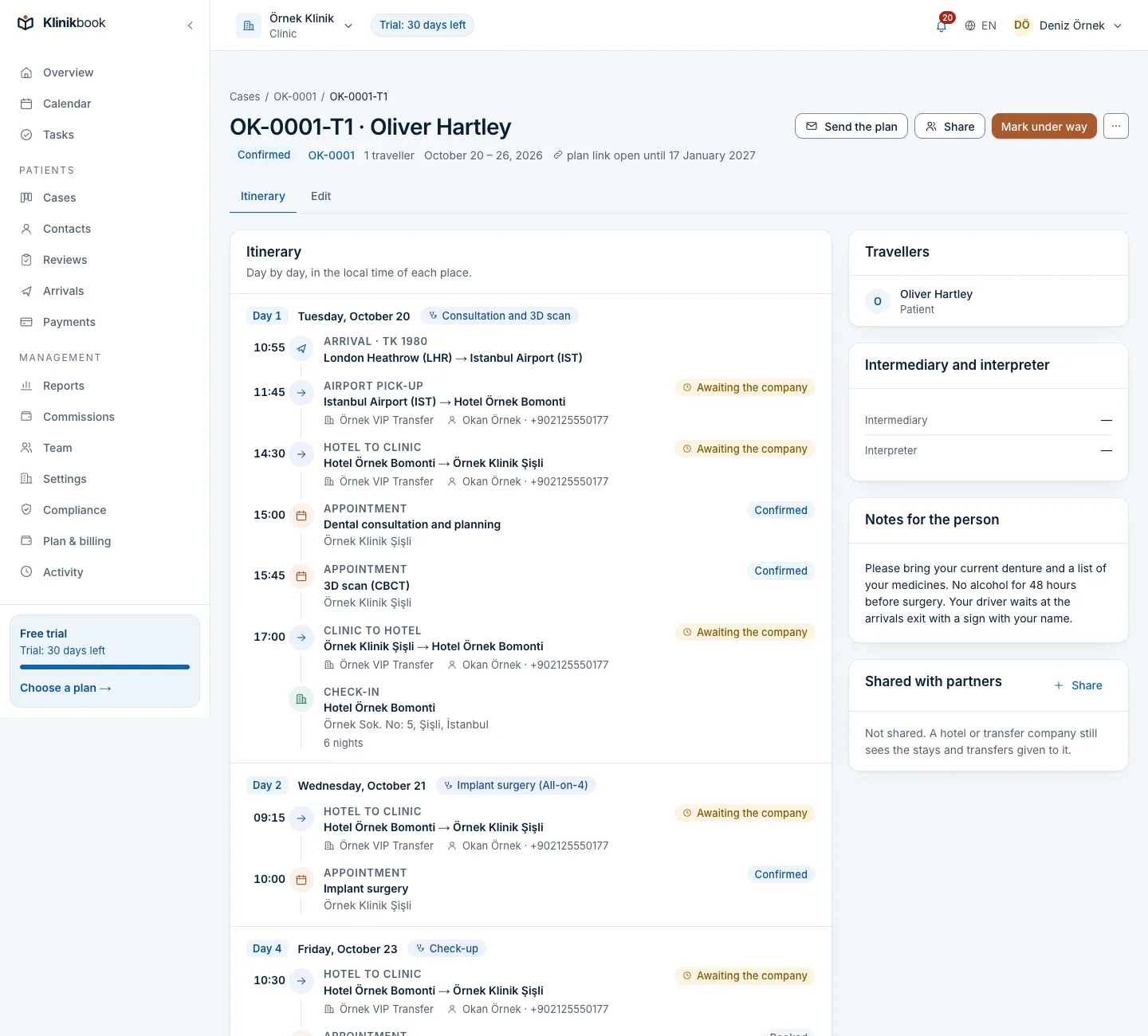1148x1036 pixels.
Task: Click the Örnek Klinik building icon
Action: (x=249, y=26)
